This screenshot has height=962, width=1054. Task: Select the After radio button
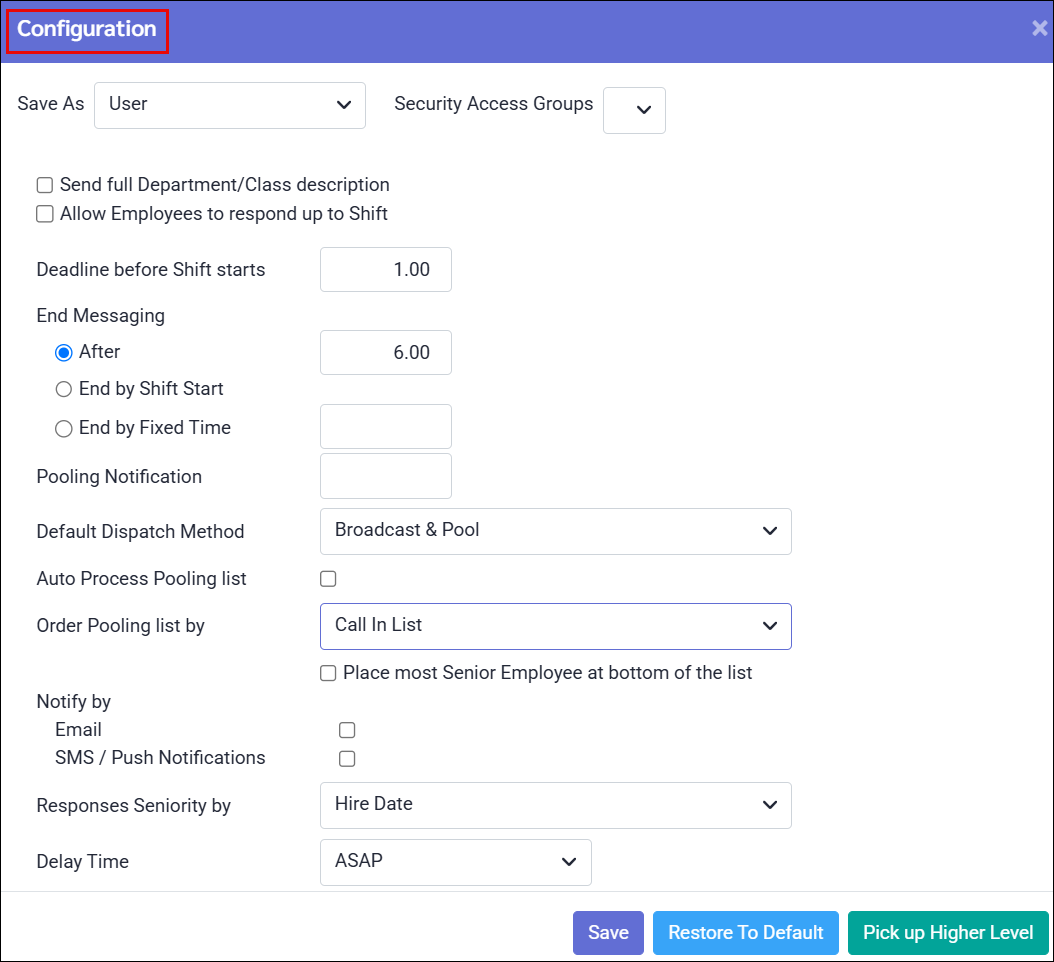tap(64, 353)
